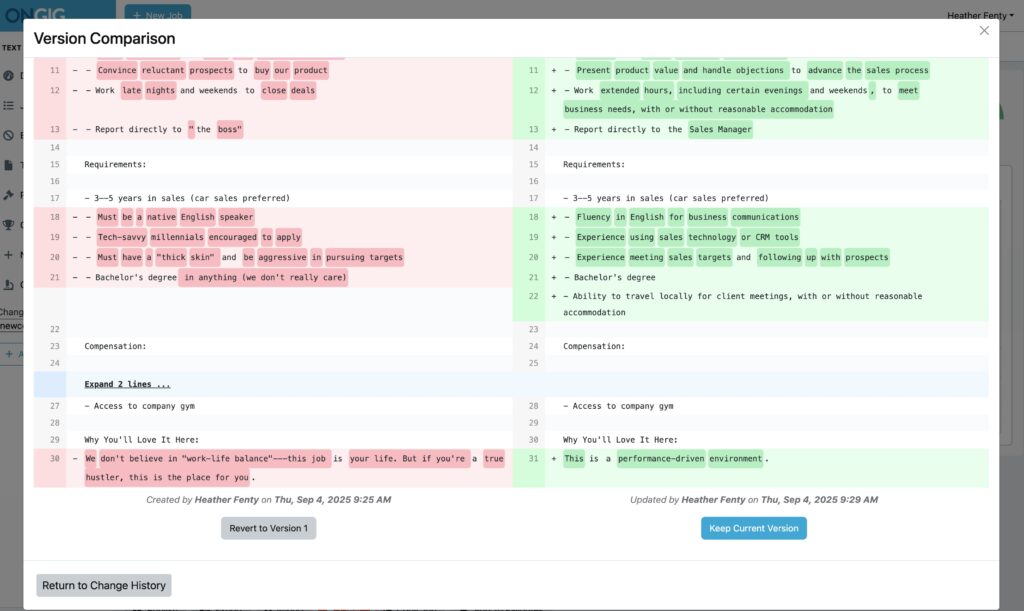Click Keep Current Version button
Viewport: 1024px width, 611px height.
pyautogui.click(x=754, y=528)
